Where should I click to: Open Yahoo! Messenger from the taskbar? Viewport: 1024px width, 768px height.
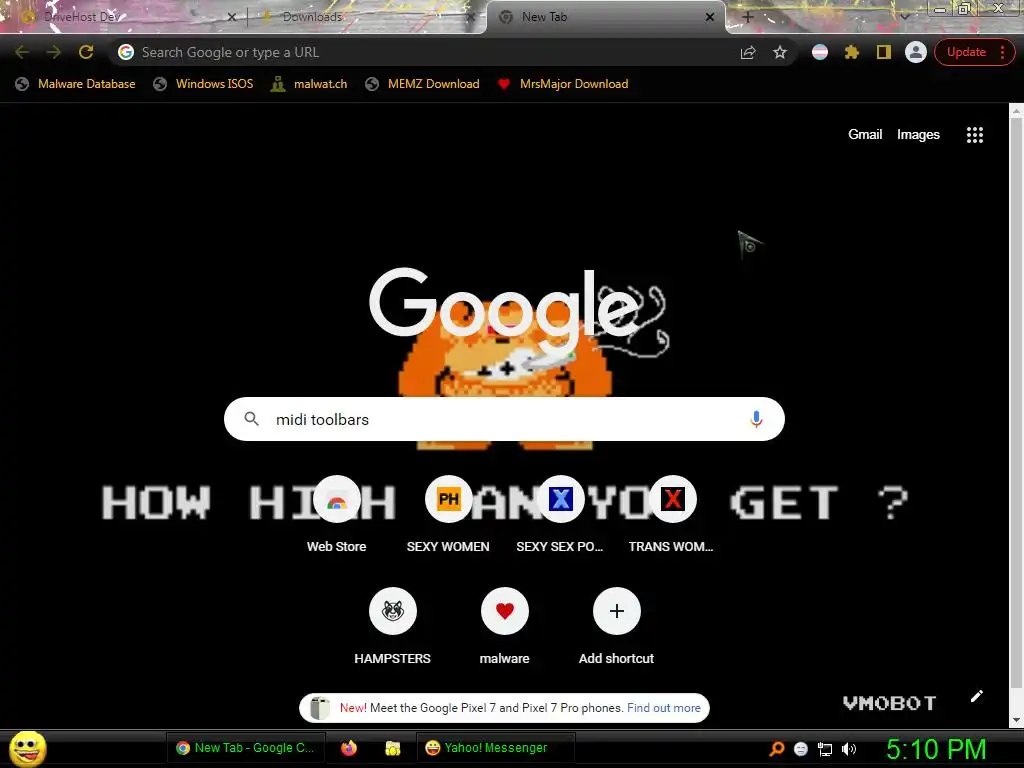point(494,748)
